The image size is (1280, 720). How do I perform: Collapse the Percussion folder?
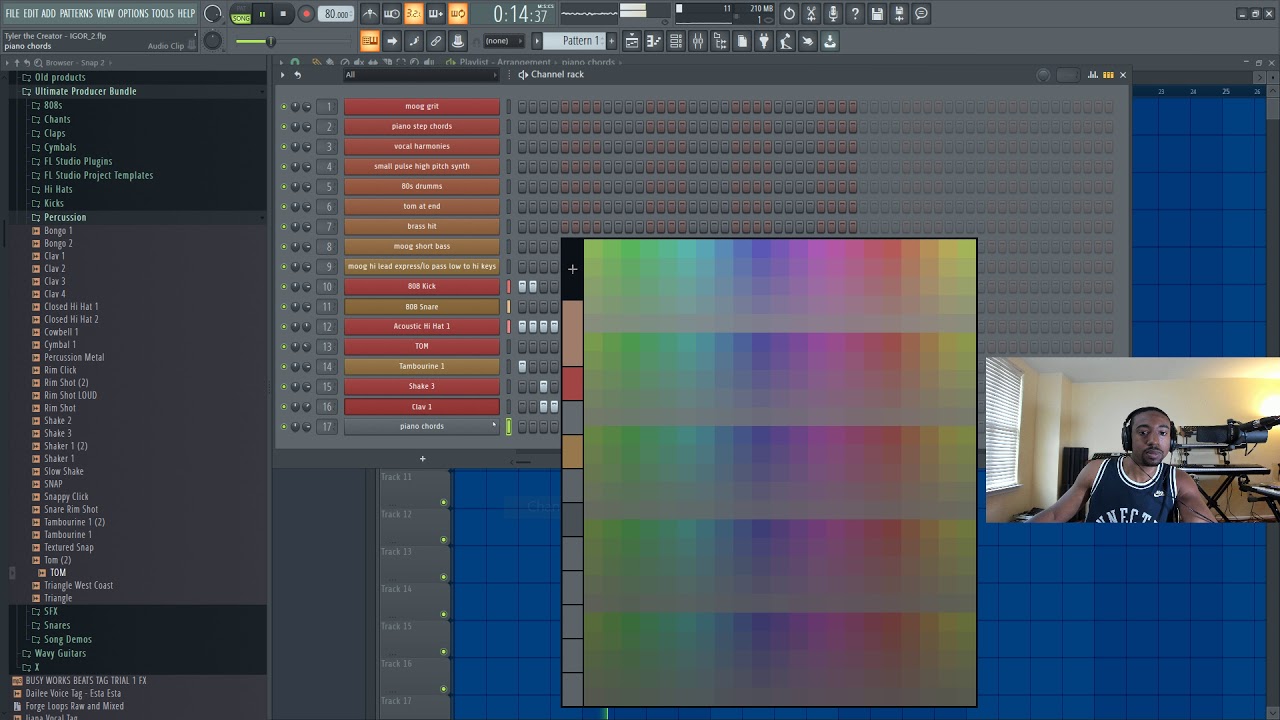point(64,217)
